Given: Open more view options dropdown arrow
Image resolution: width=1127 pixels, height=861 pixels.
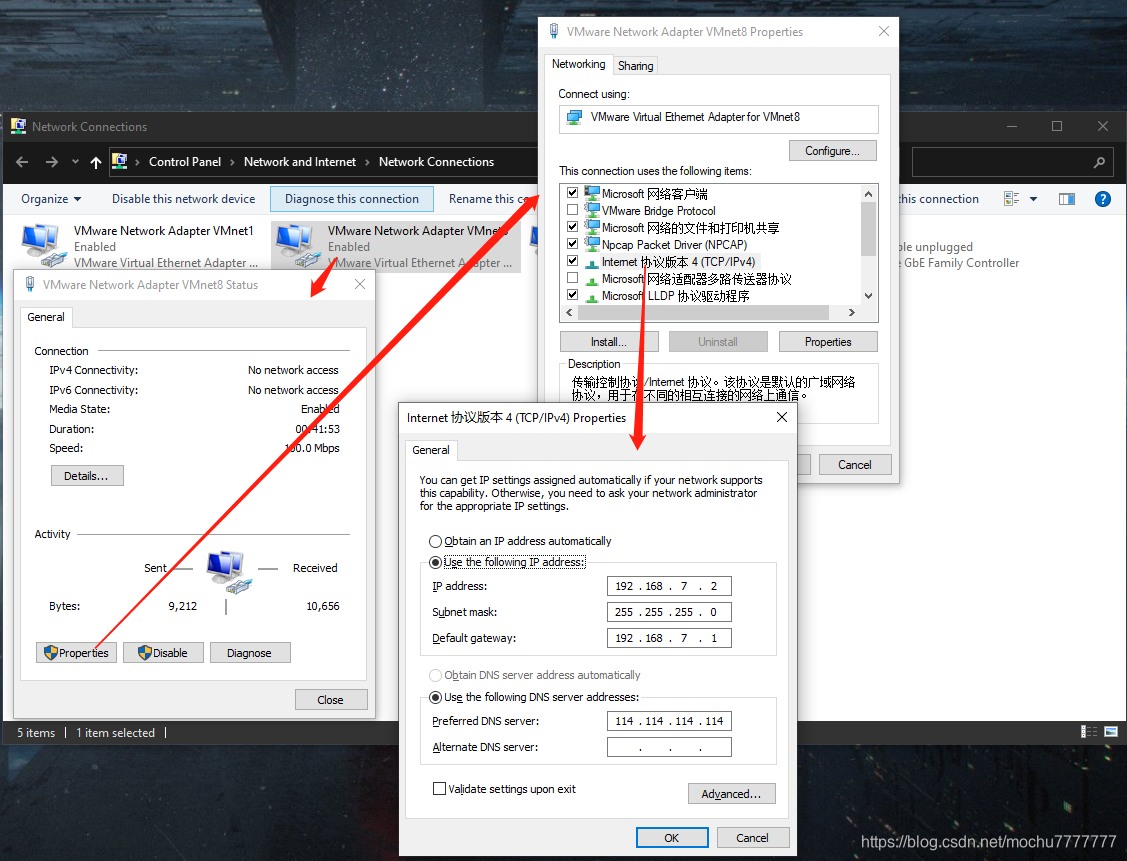Looking at the screenshot, I should 1034,199.
